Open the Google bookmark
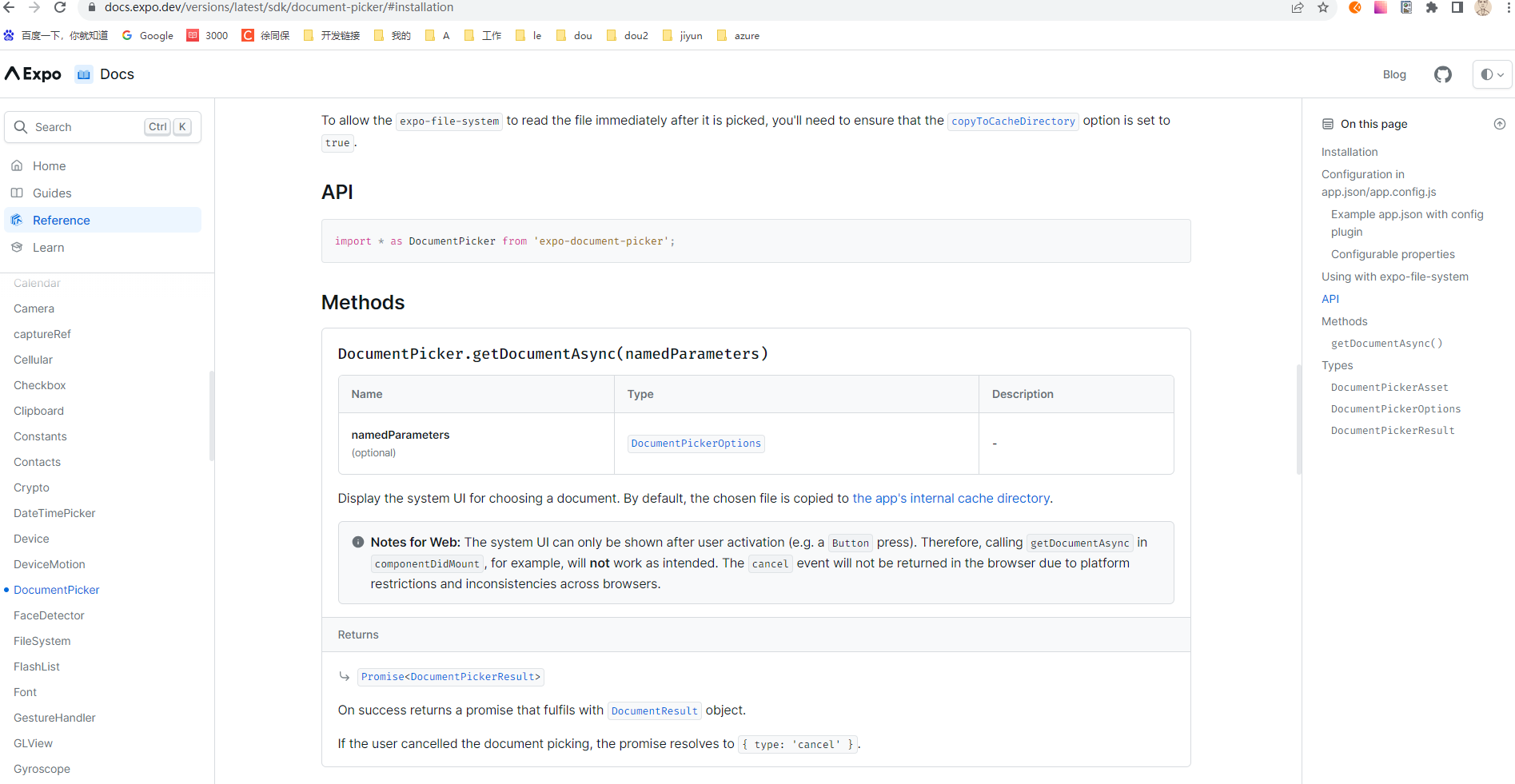1515x784 pixels. (x=148, y=35)
